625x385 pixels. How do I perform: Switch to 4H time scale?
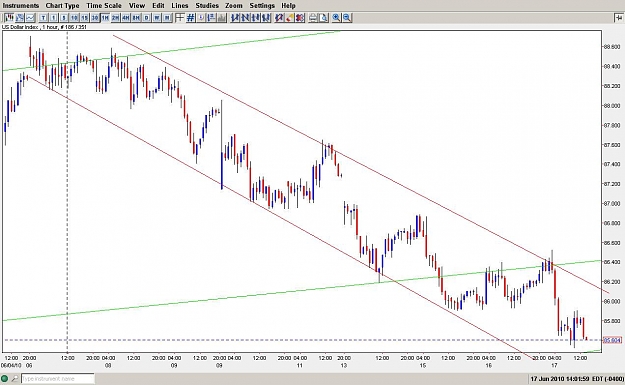(x=126, y=18)
